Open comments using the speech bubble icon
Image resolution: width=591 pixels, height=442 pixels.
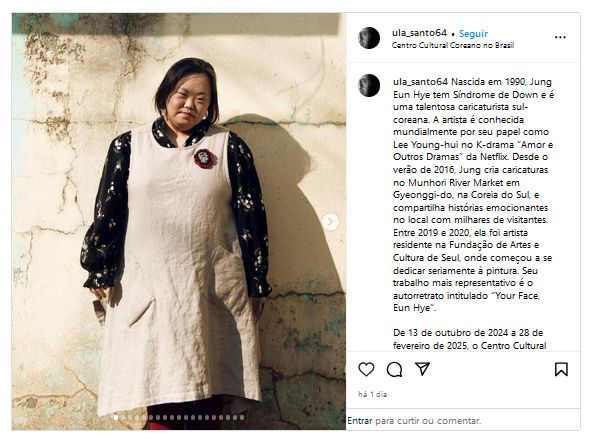(394, 369)
